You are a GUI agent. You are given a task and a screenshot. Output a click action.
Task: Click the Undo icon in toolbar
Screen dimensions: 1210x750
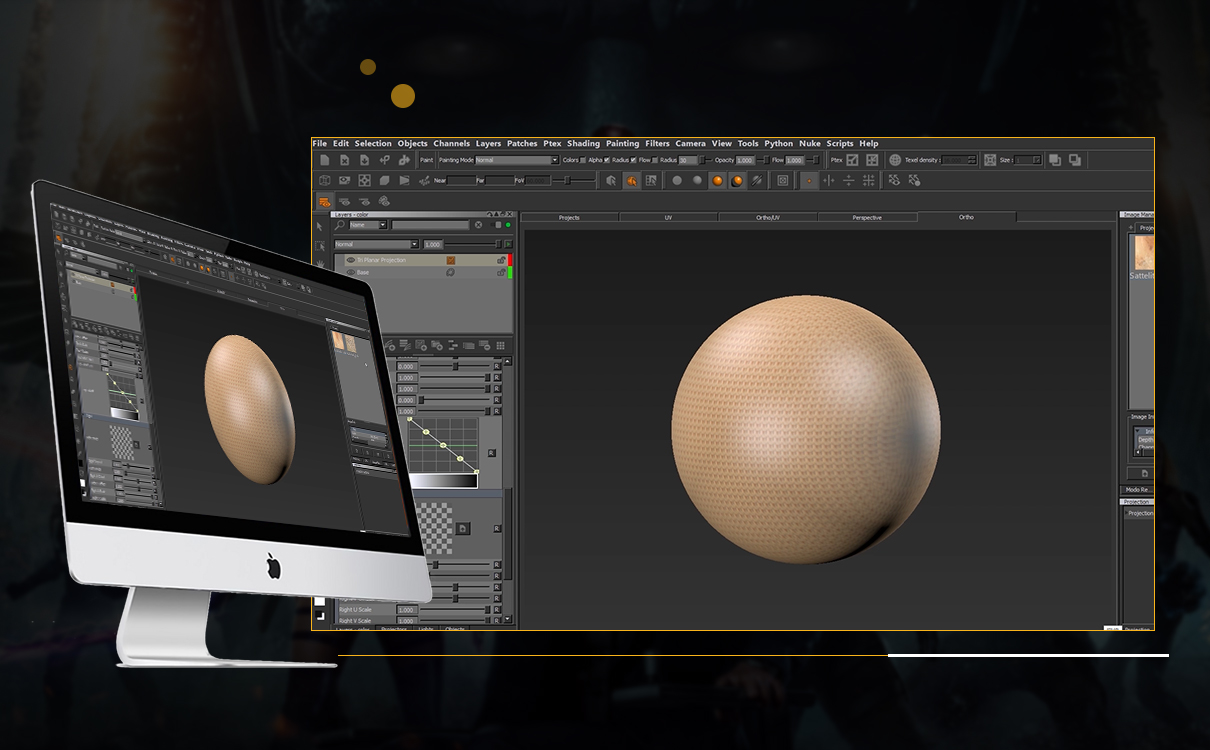point(384,160)
